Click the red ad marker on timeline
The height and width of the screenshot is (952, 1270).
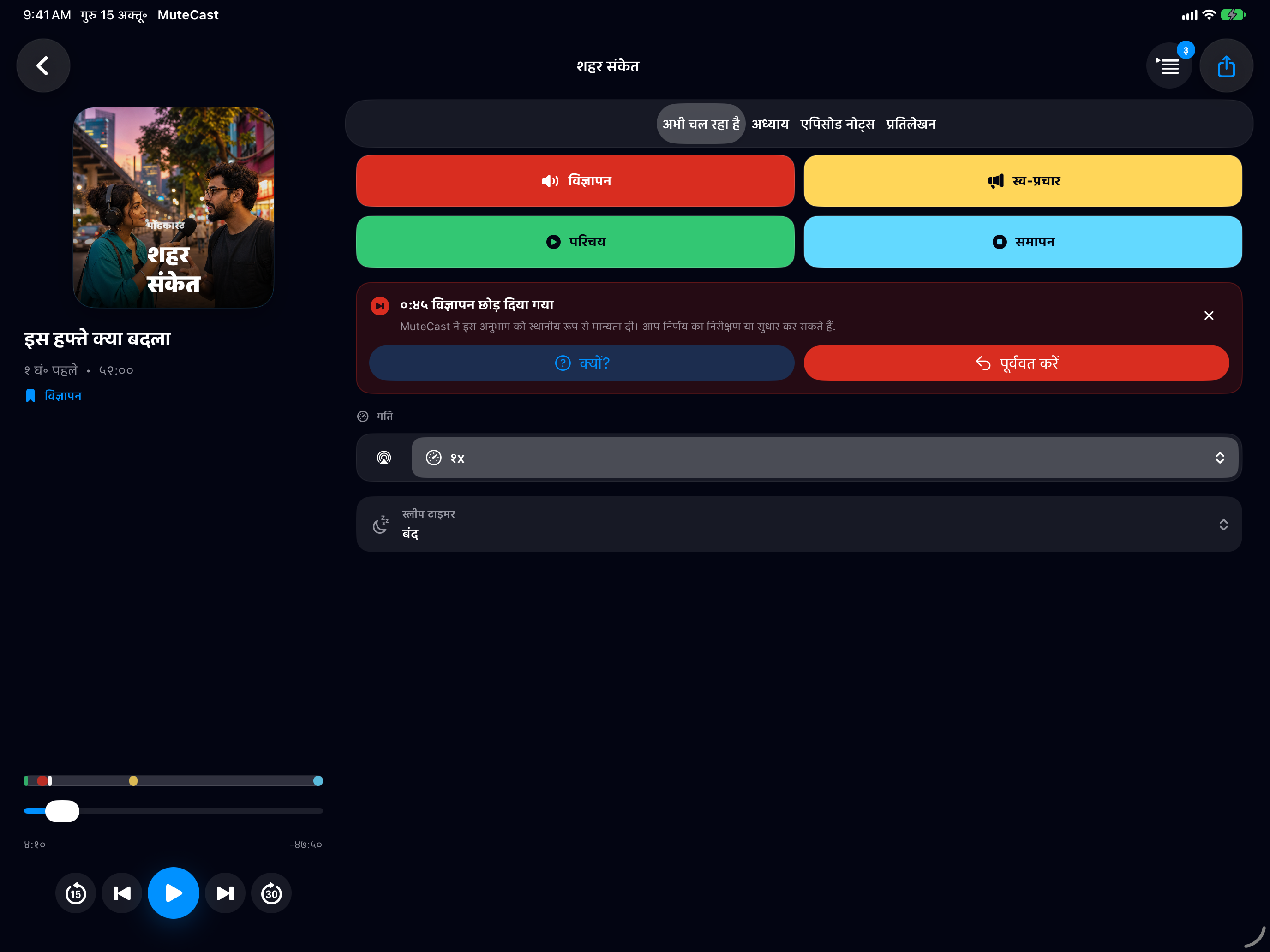pyautogui.click(x=42, y=780)
